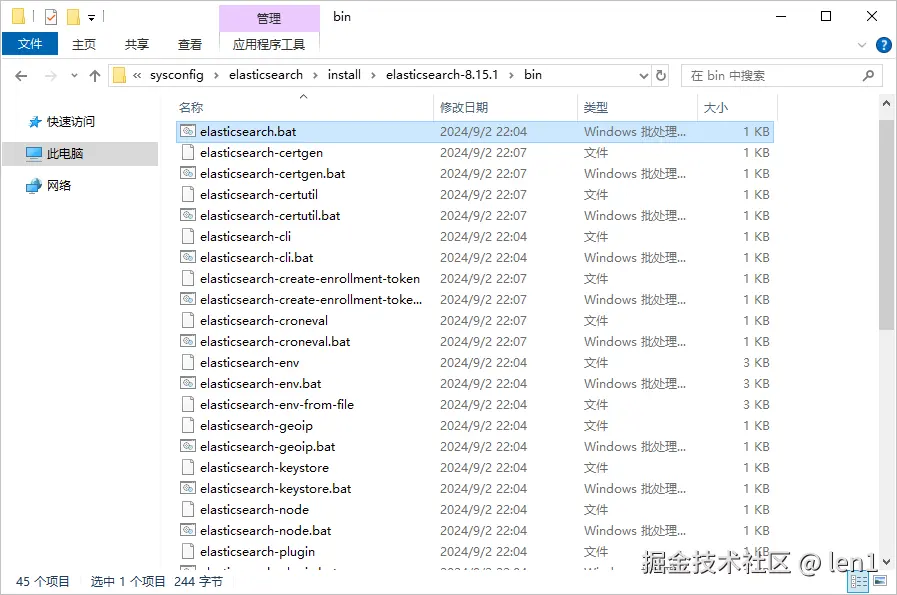Click the elasticsearch-certgen file icon
Image resolution: width=897 pixels, height=595 pixels.
tap(188, 152)
